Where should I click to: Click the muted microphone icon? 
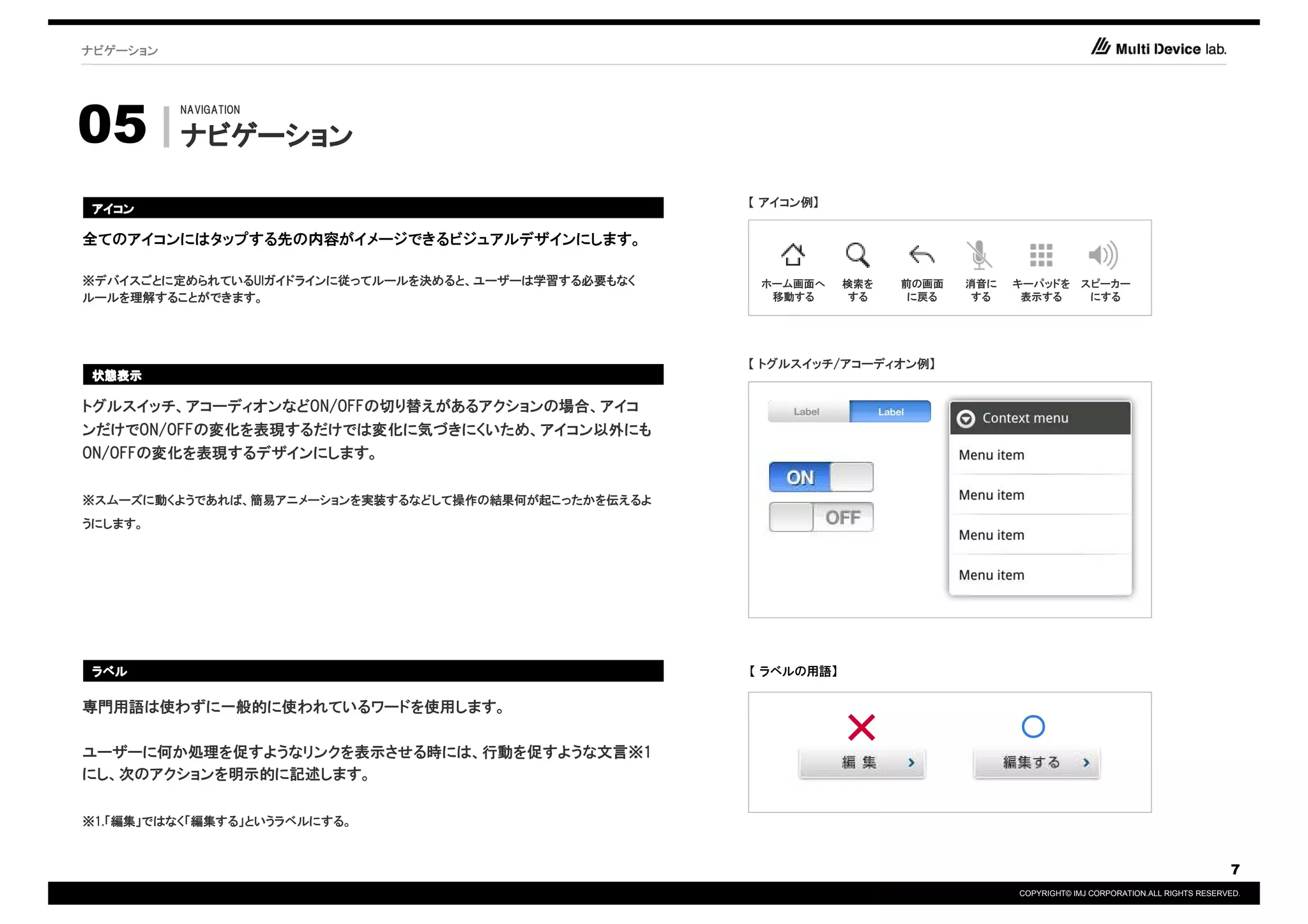[979, 255]
